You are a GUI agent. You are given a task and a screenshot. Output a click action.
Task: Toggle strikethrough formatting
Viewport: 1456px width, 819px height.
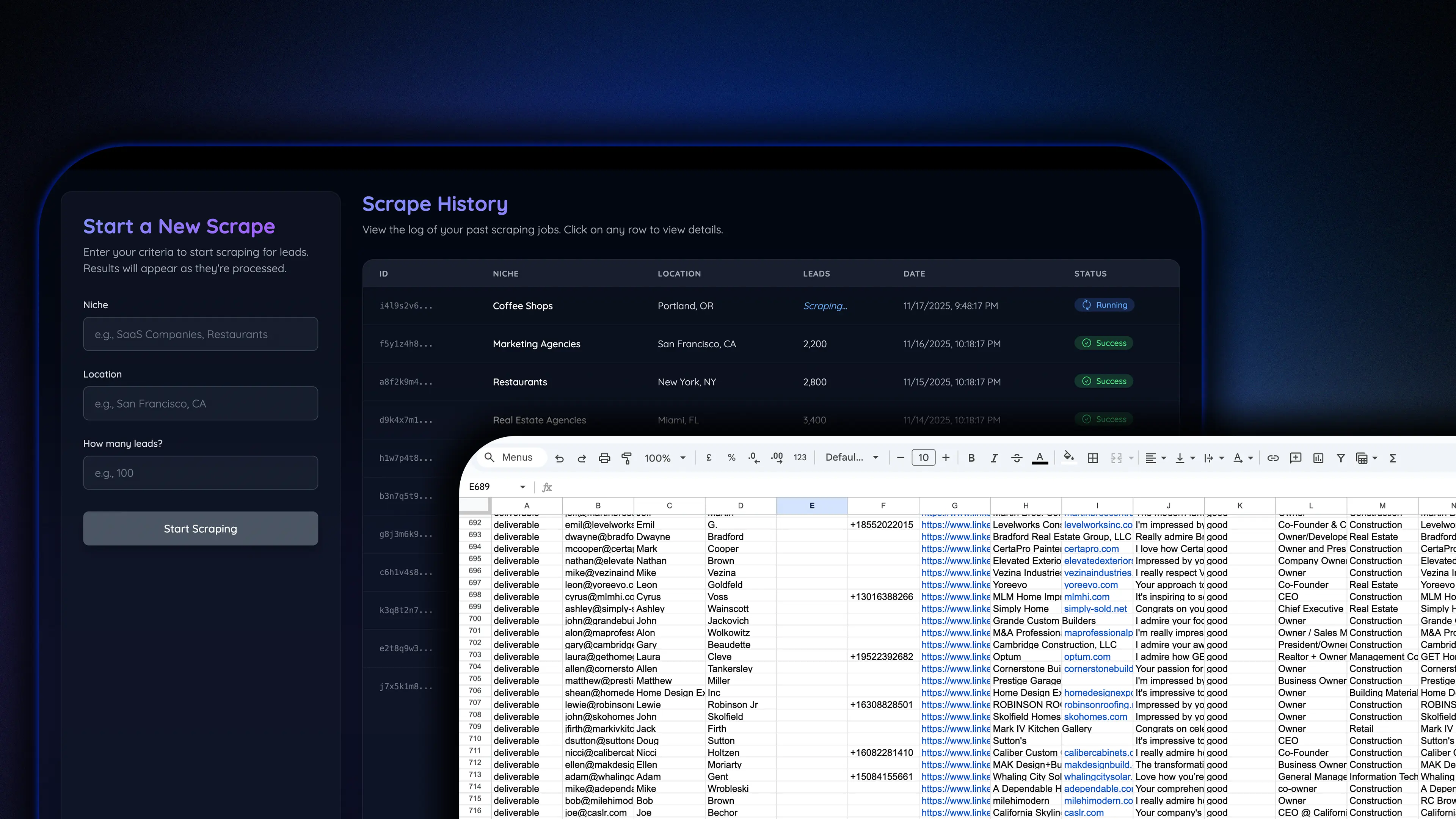(1016, 458)
